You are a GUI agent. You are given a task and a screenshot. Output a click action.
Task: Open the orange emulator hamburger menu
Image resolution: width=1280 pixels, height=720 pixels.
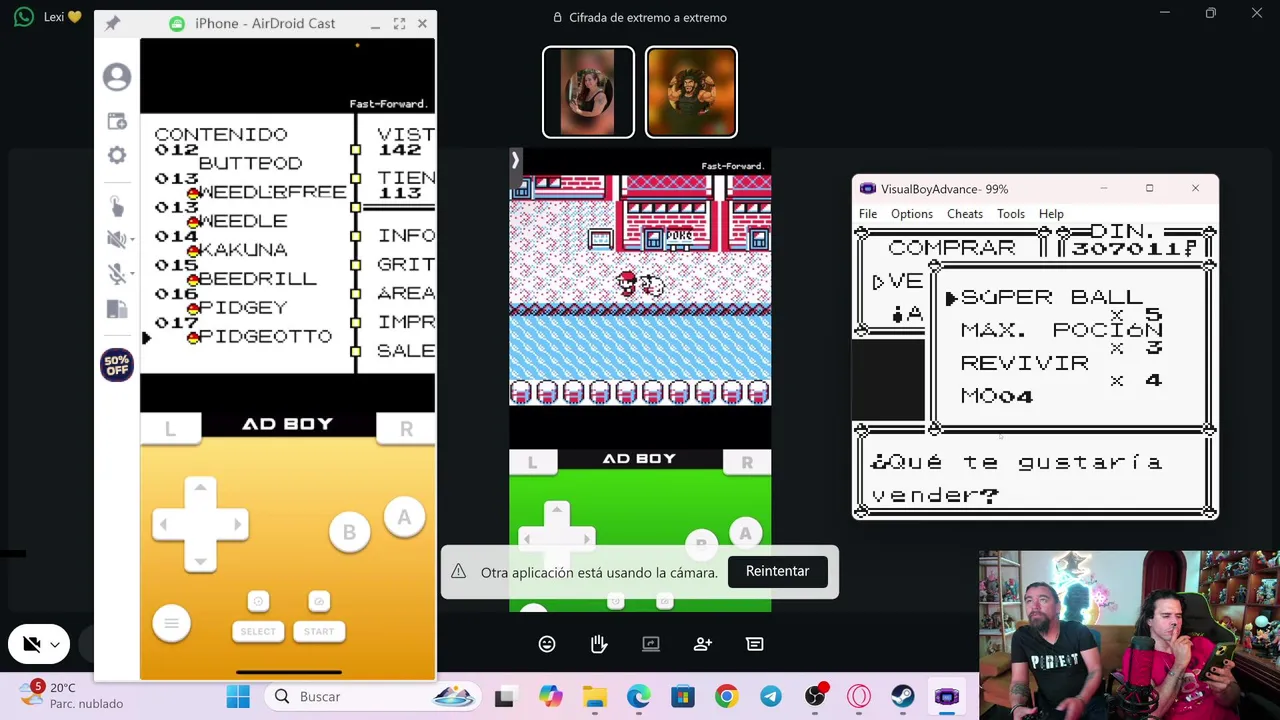171,624
